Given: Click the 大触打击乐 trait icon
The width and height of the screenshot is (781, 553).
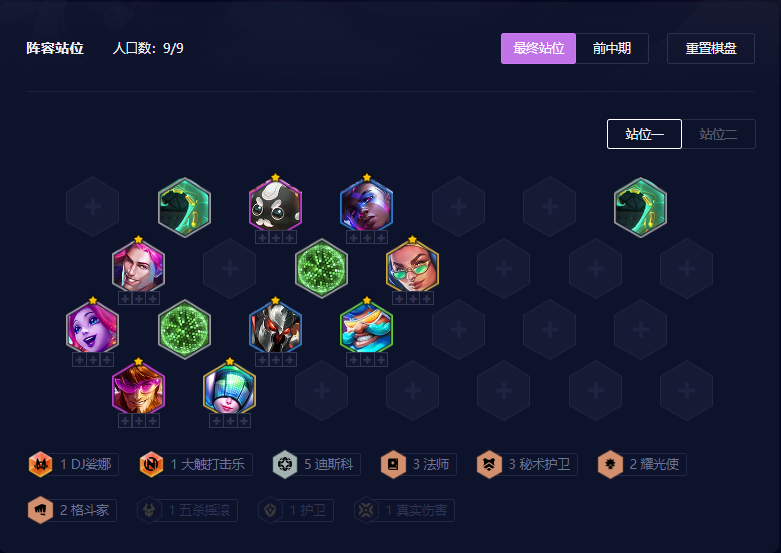Looking at the screenshot, I should (151, 464).
